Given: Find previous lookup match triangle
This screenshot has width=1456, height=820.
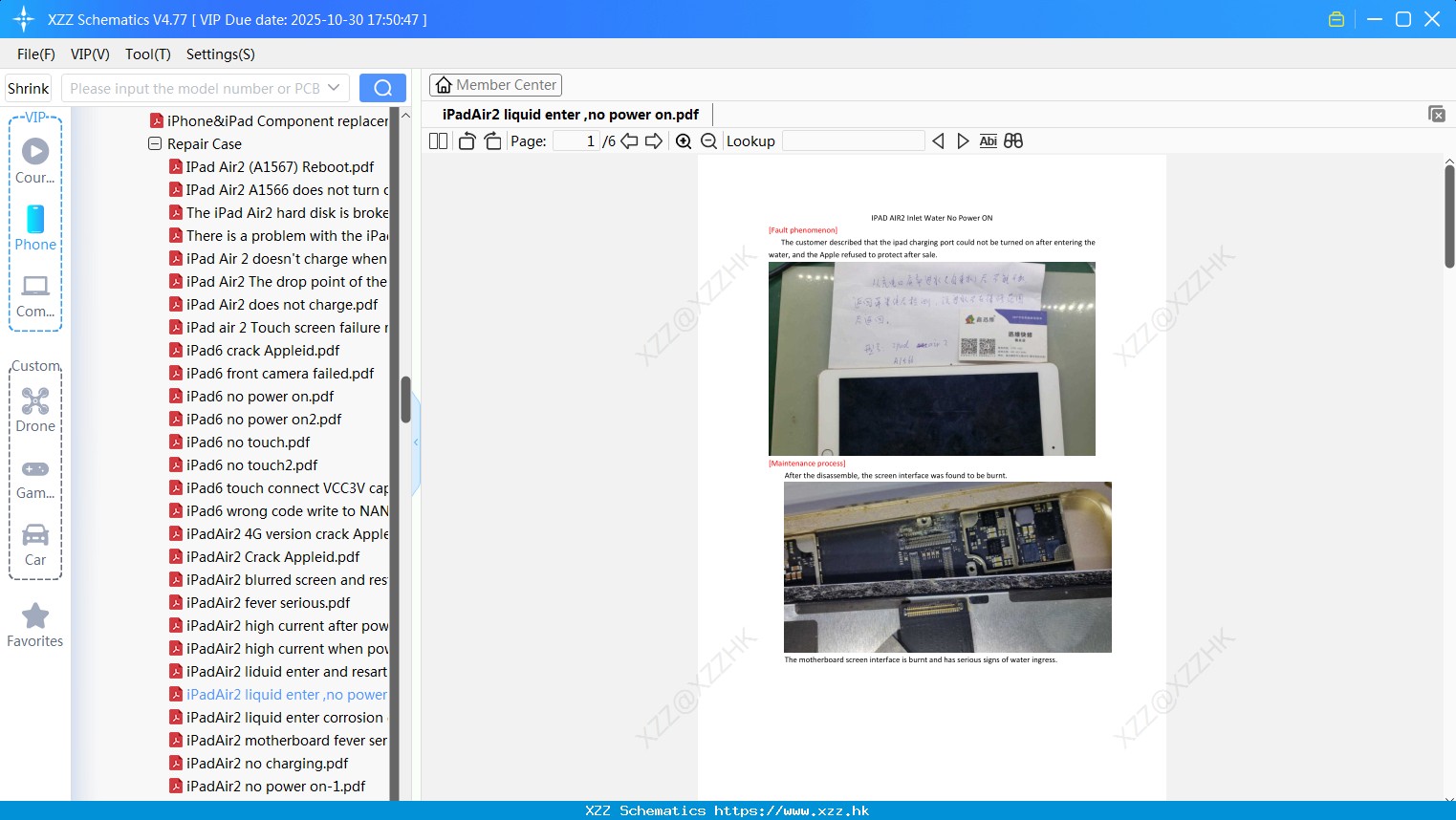Looking at the screenshot, I should pyautogui.click(x=938, y=141).
